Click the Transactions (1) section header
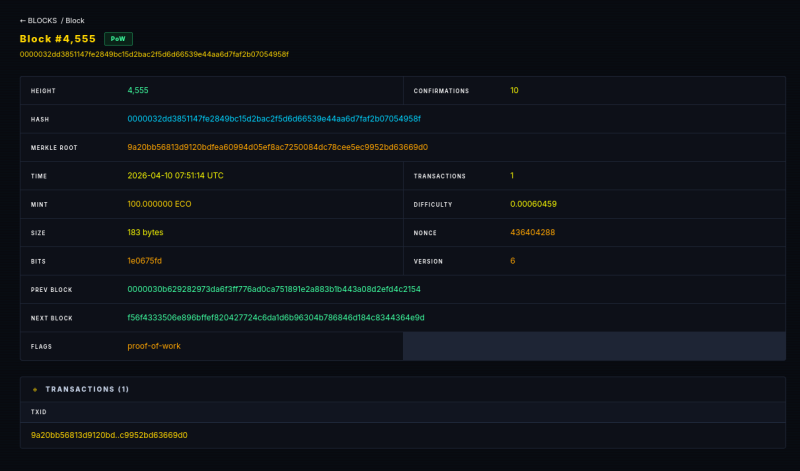 (87, 389)
